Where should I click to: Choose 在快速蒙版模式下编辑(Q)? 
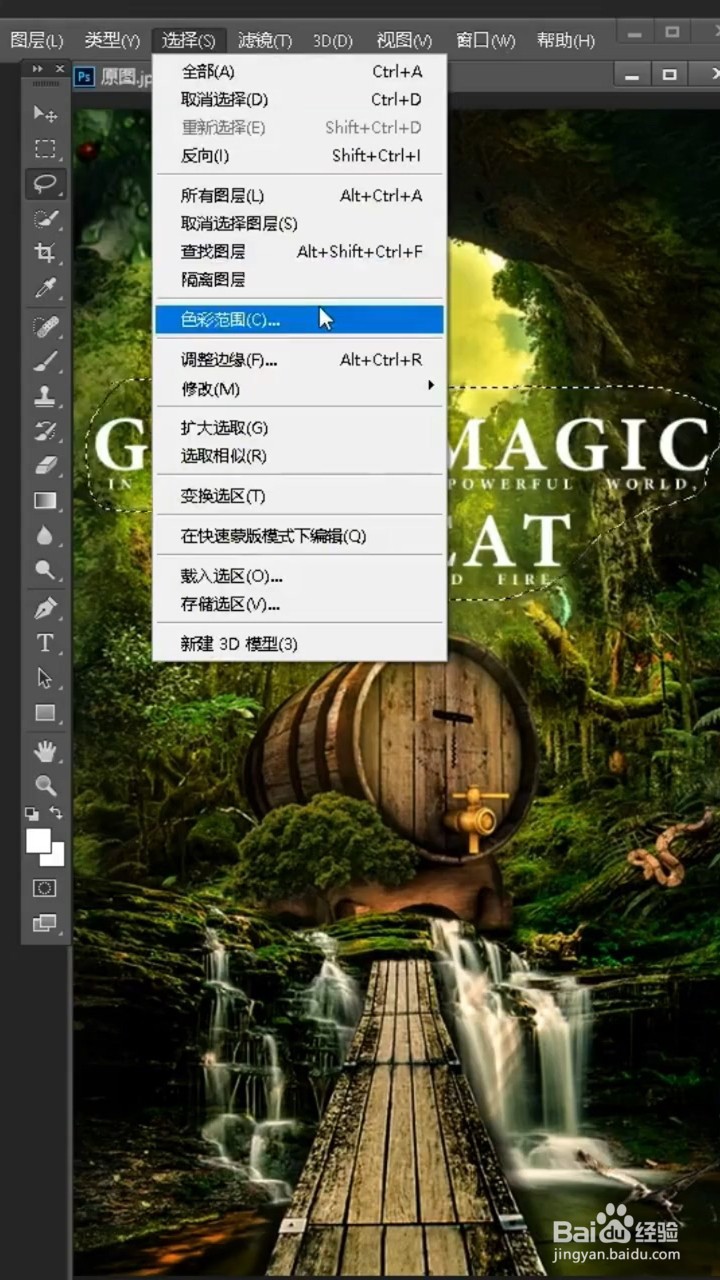[x=299, y=536]
